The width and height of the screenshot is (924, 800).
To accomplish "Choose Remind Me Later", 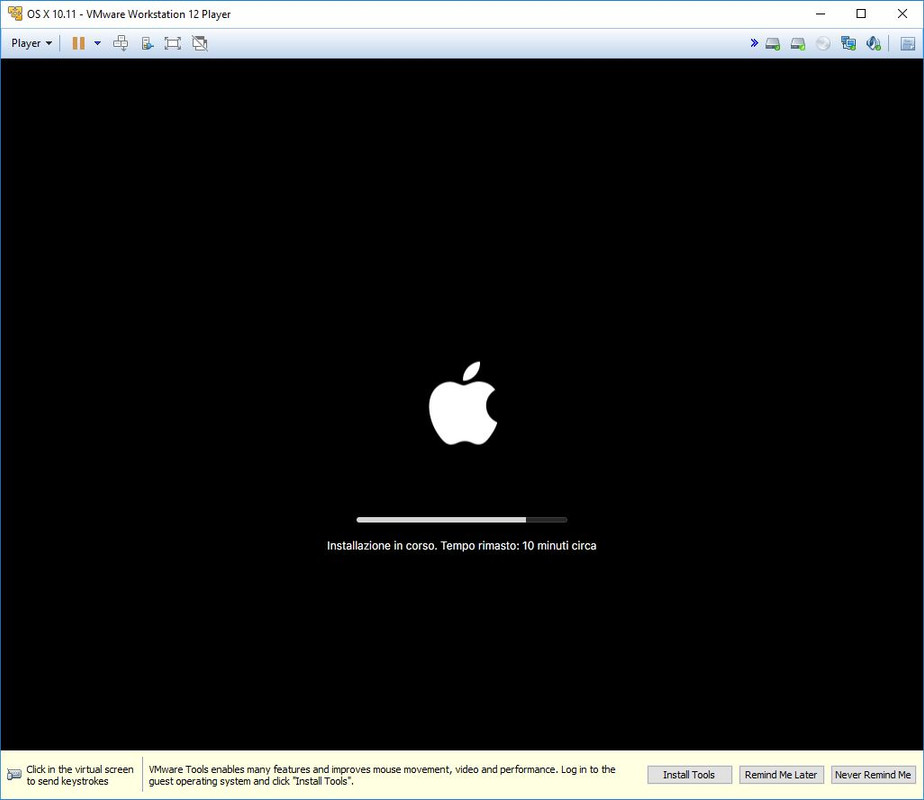I will [x=781, y=775].
